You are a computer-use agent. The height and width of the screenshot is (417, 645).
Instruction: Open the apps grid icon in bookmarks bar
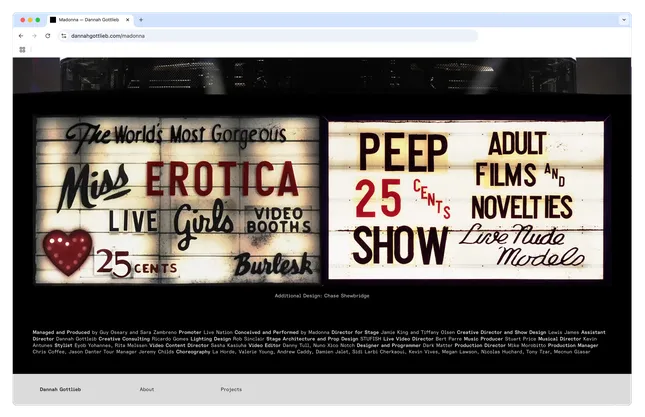[22, 49]
